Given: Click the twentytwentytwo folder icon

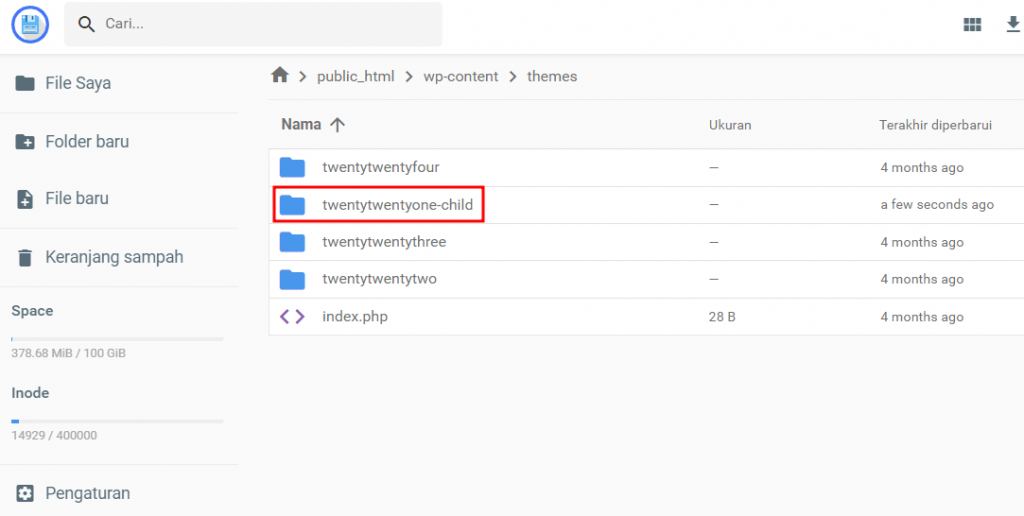Looking at the screenshot, I should (292, 279).
